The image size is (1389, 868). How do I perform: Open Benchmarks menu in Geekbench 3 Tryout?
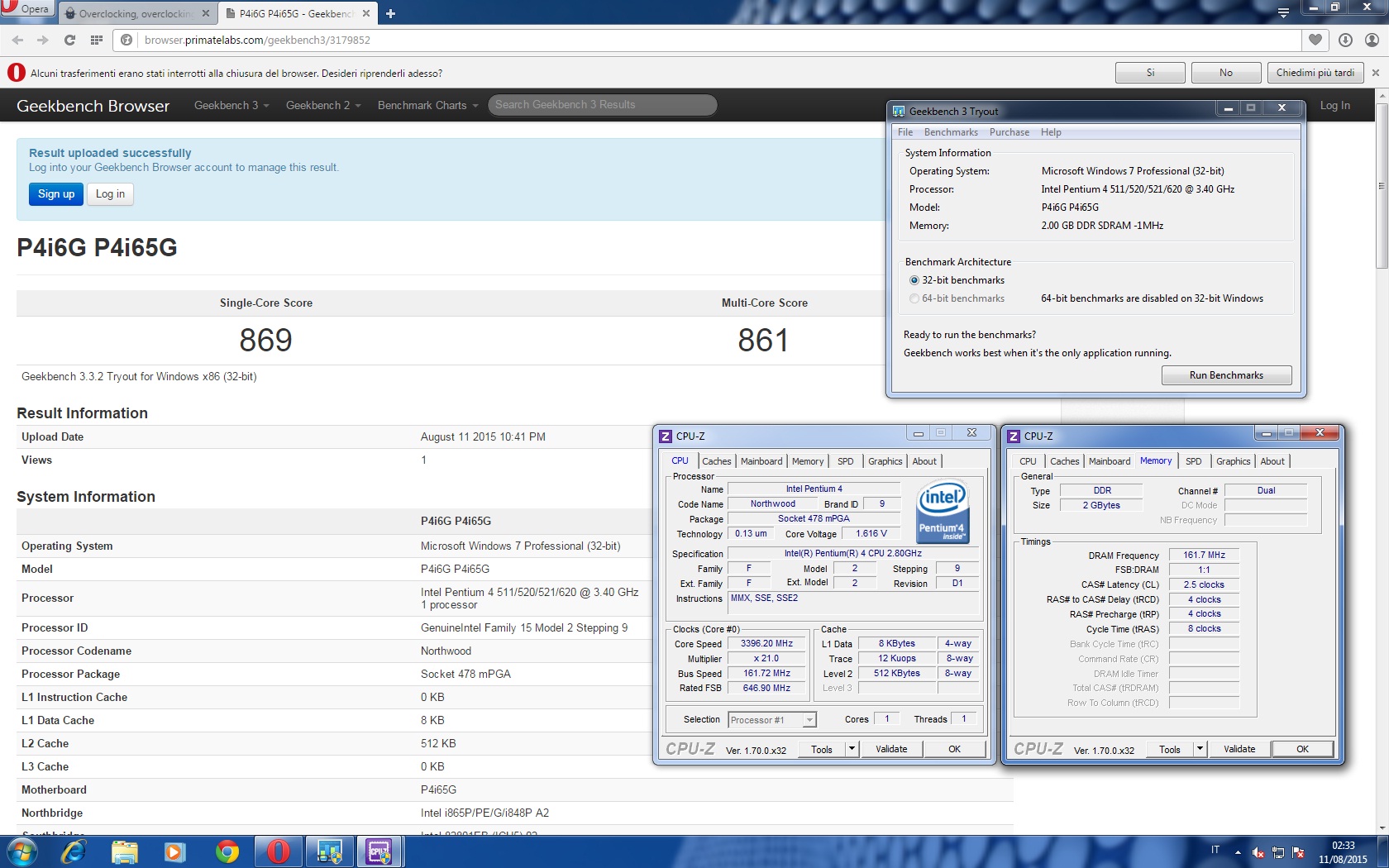coord(951,132)
